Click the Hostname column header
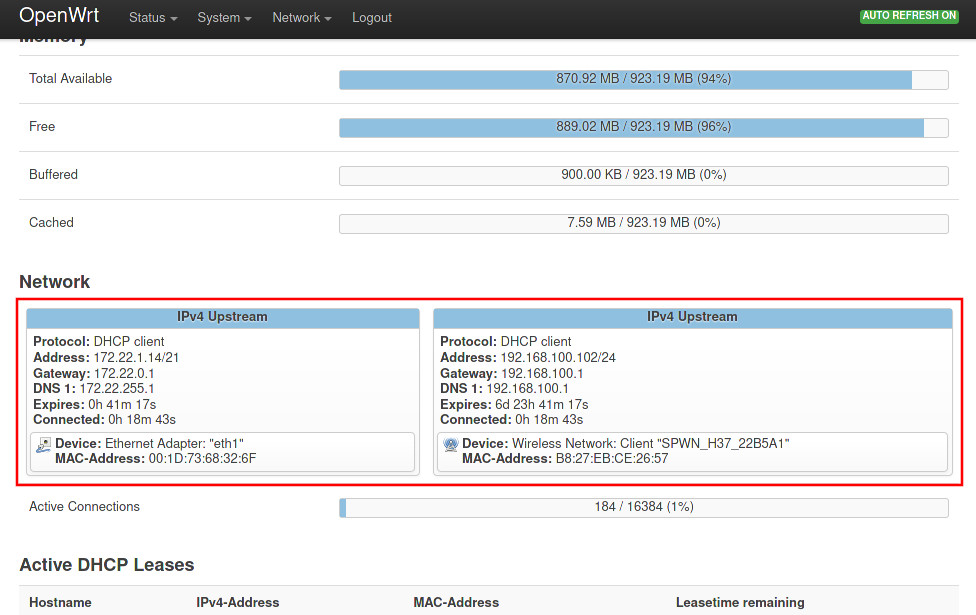 pos(60,603)
